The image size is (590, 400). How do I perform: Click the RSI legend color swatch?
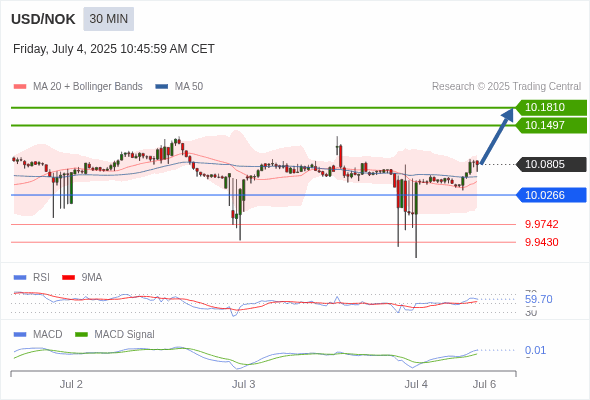coord(20,278)
